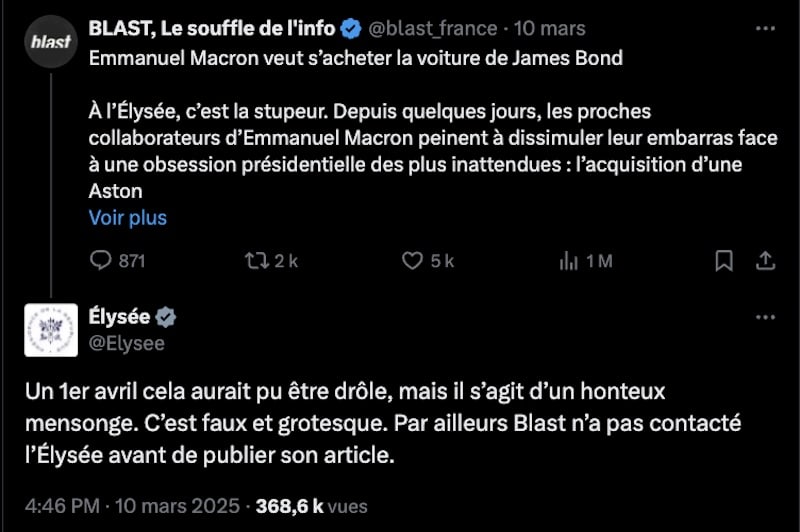Click the Élysée display name

click(119, 317)
